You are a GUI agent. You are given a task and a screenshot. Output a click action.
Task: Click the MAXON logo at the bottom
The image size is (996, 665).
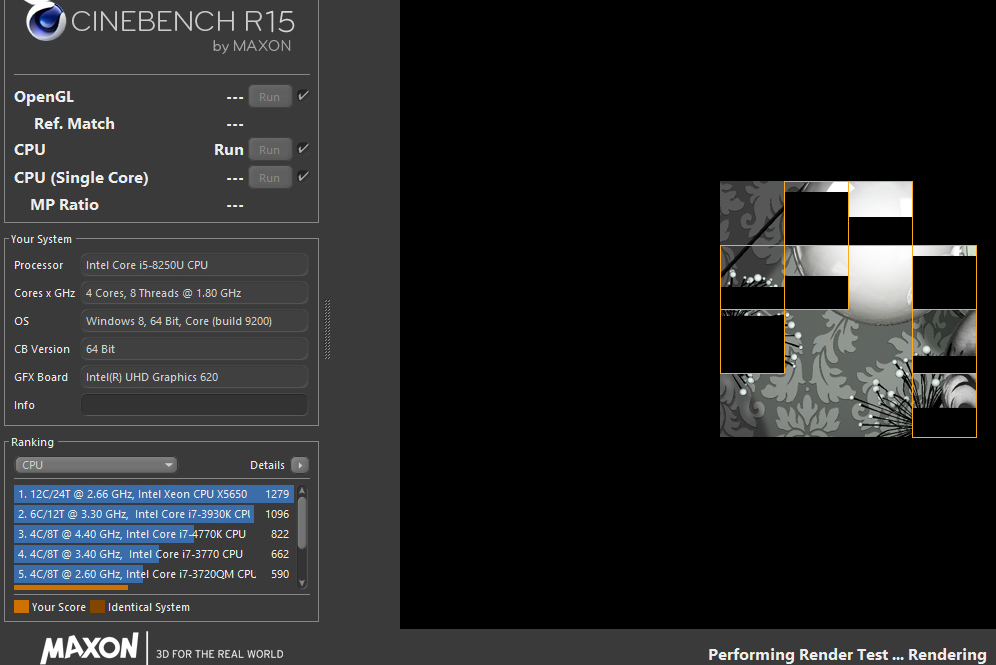click(89, 648)
